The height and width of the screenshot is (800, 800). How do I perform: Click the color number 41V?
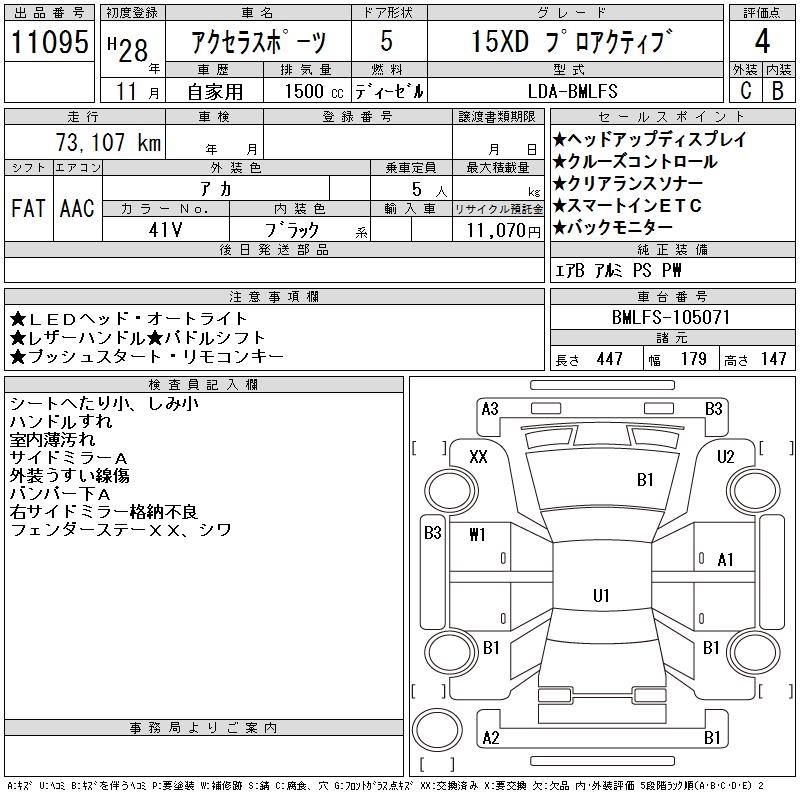tap(165, 230)
